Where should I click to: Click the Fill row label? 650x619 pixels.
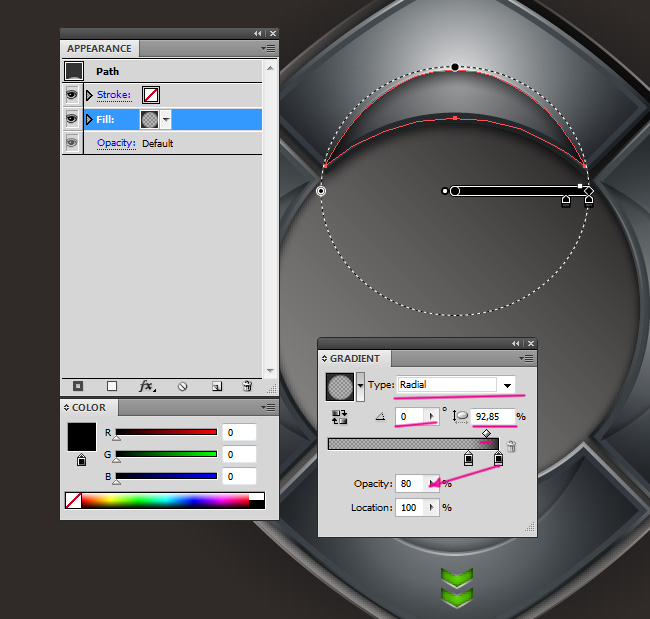(105, 119)
